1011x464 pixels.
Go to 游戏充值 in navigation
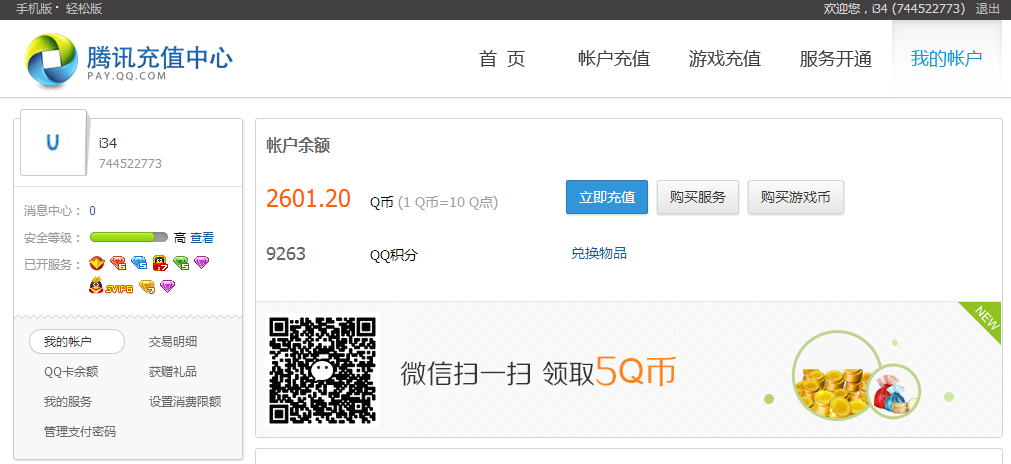(x=725, y=59)
